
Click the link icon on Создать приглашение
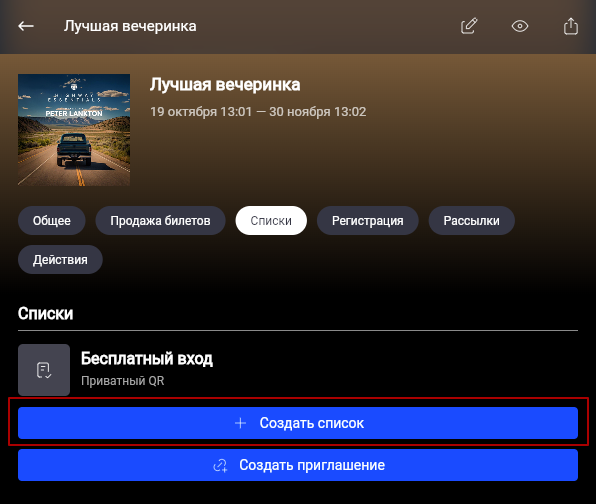pyautogui.click(x=220, y=465)
